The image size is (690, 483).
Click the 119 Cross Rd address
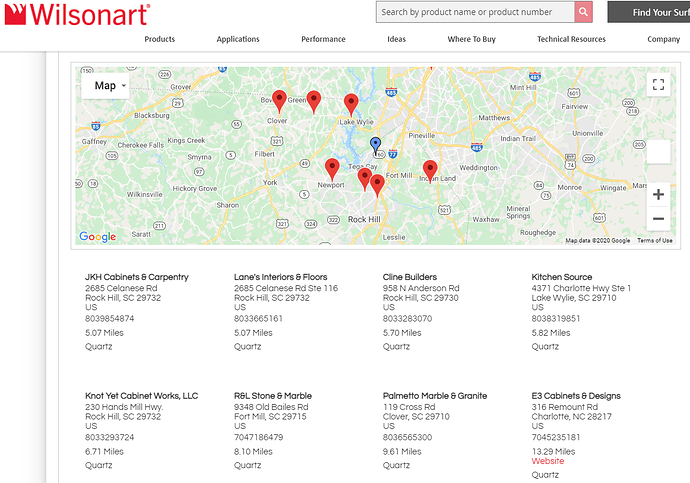pos(409,407)
